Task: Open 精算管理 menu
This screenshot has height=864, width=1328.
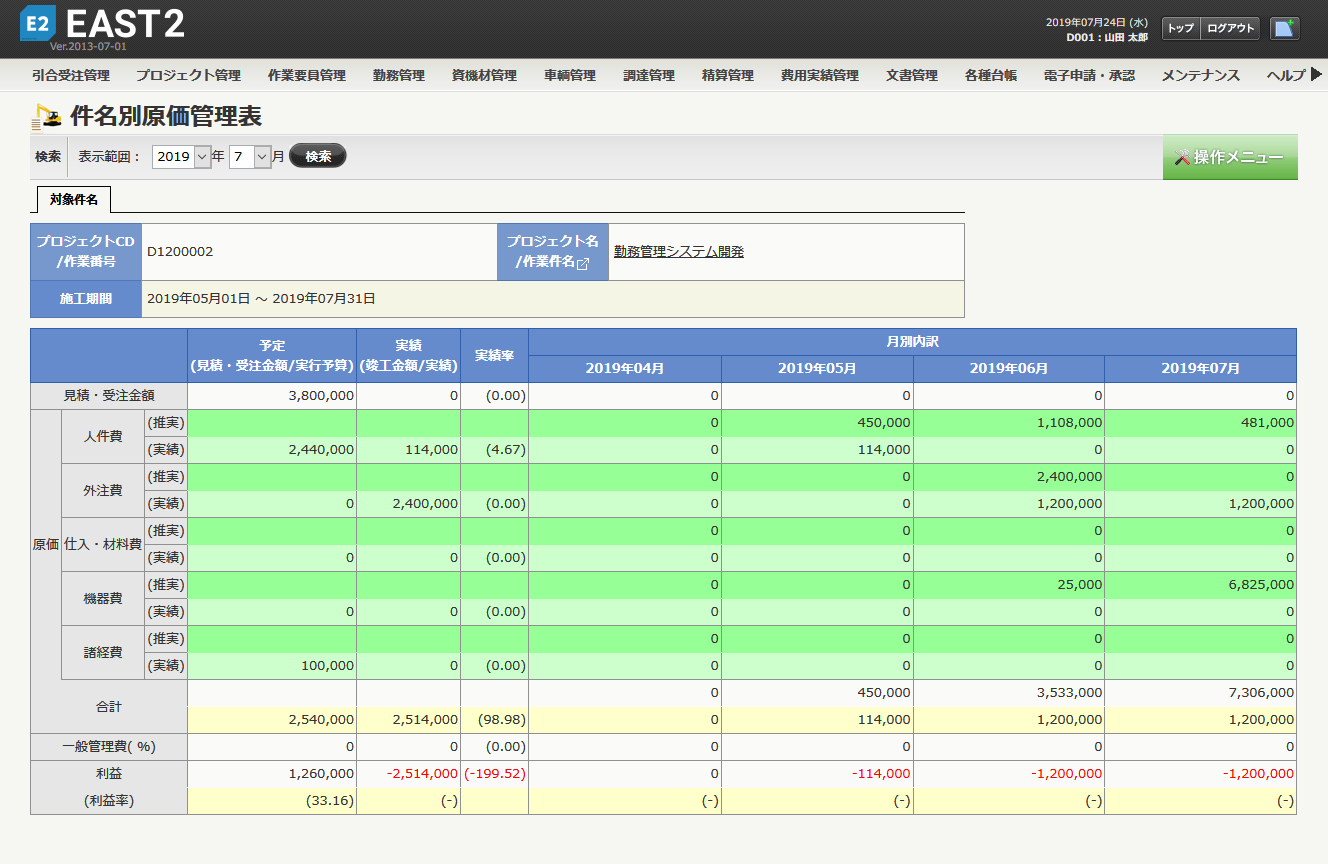Action: (x=728, y=75)
